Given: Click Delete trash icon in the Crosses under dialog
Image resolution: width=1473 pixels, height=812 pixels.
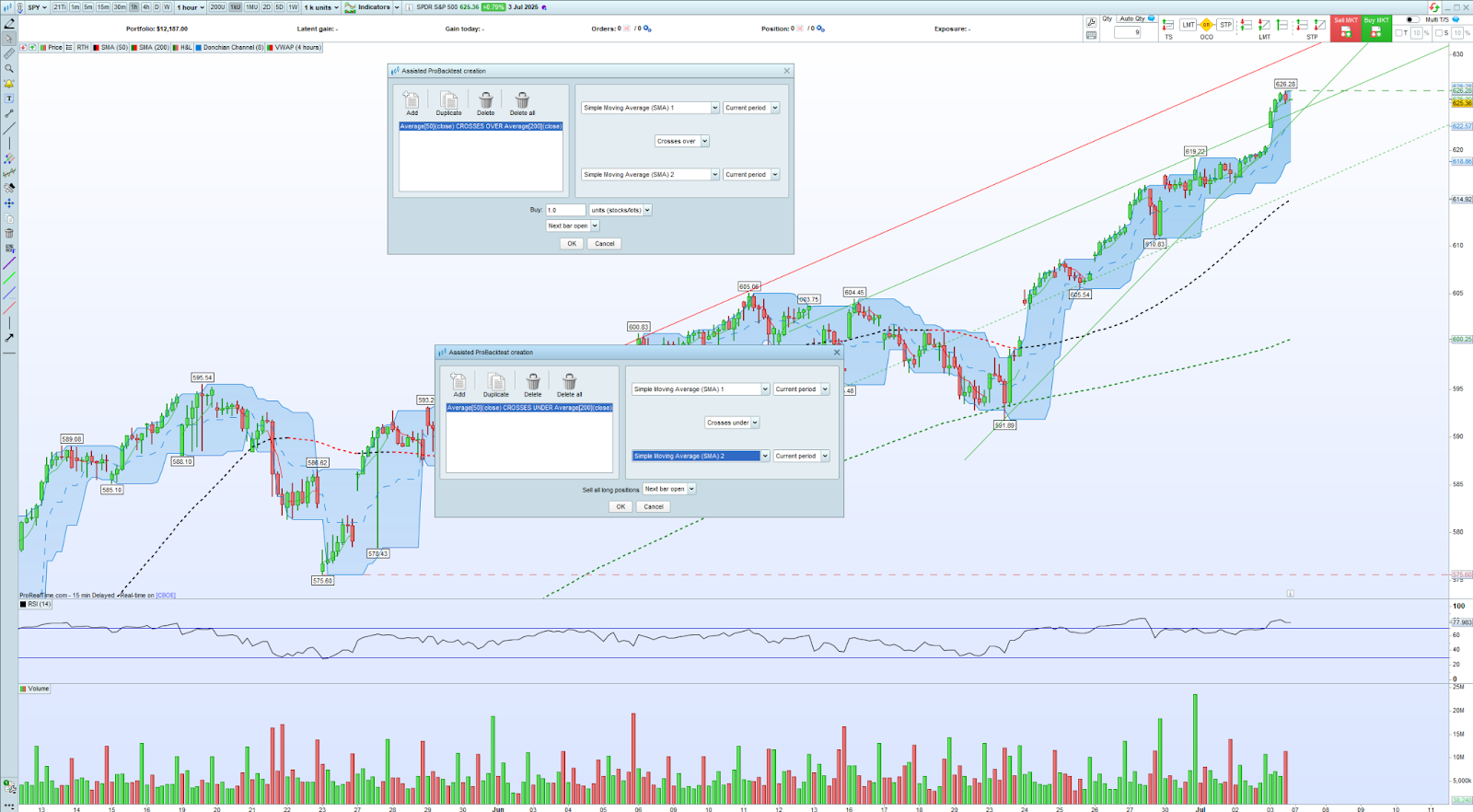Looking at the screenshot, I should [x=533, y=382].
